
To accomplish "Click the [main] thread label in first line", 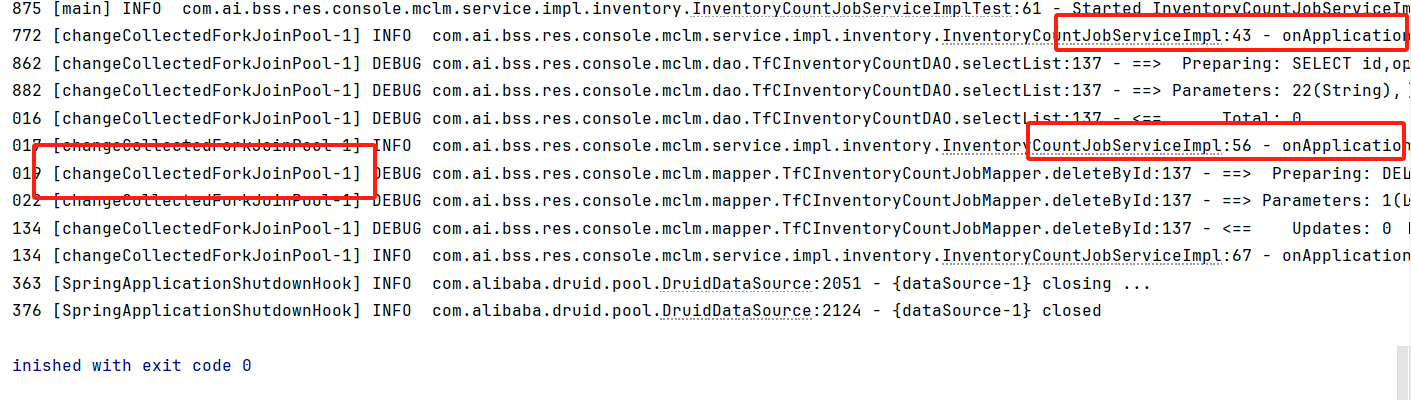I will [82, 9].
